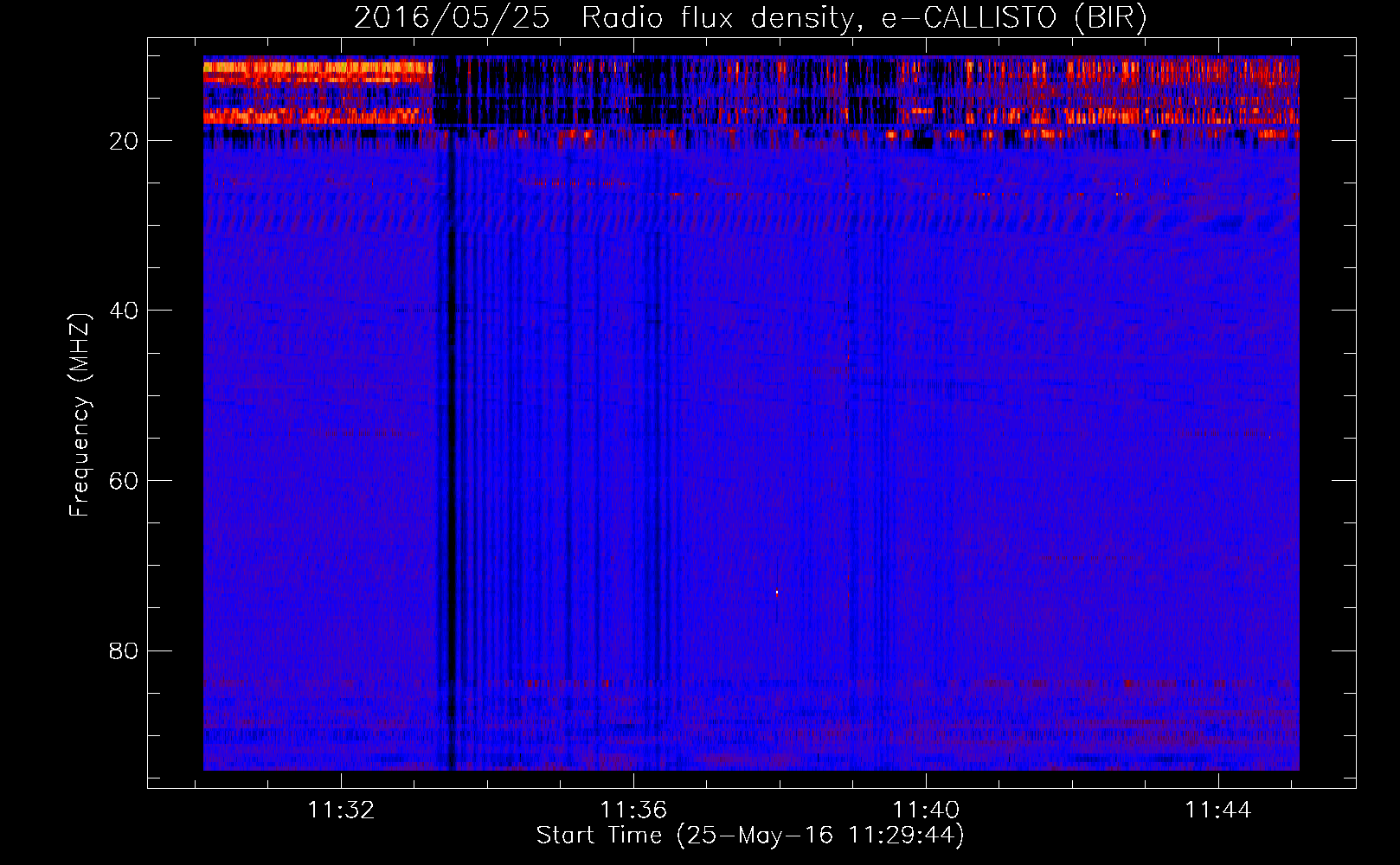The image size is (1400, 865).
Task: Click the "Frequency (MHZ)" y-axis label
Action: (80, 415)
